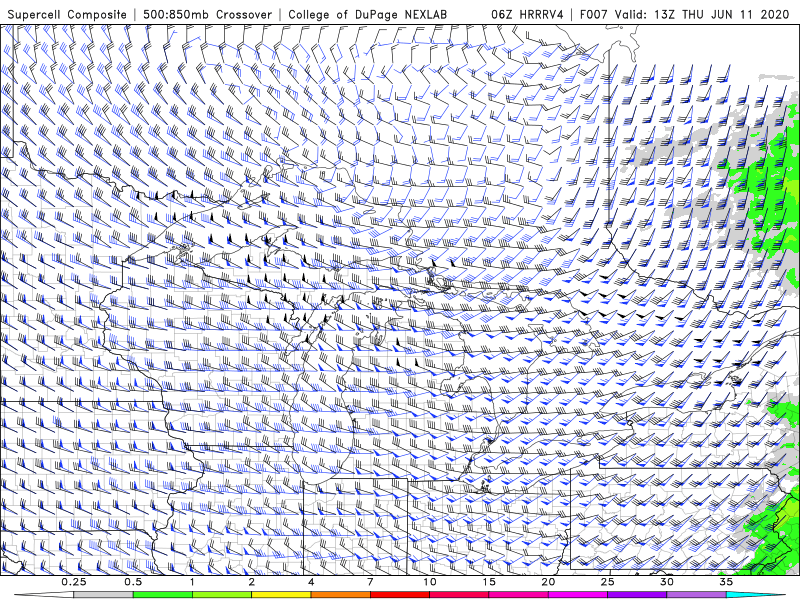Pick the hot pink segment between 15 and 20
This screenshot has height=600, width=800.
point(518,595)
